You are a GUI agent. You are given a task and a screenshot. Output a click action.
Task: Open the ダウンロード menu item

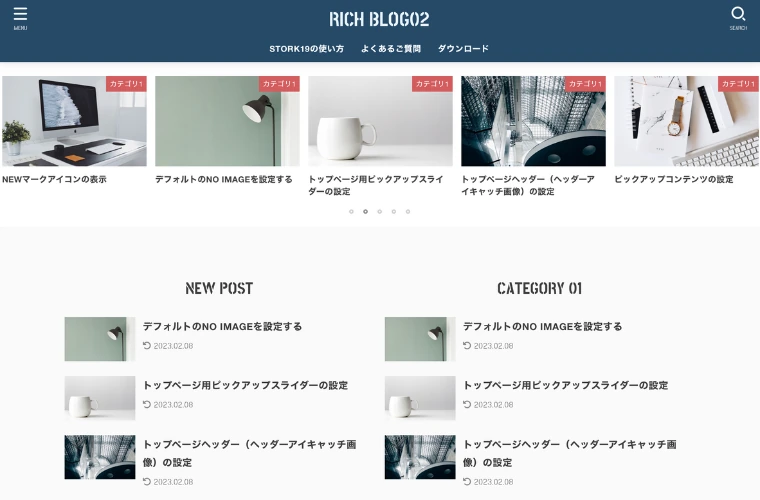click(x=463, y=49)
